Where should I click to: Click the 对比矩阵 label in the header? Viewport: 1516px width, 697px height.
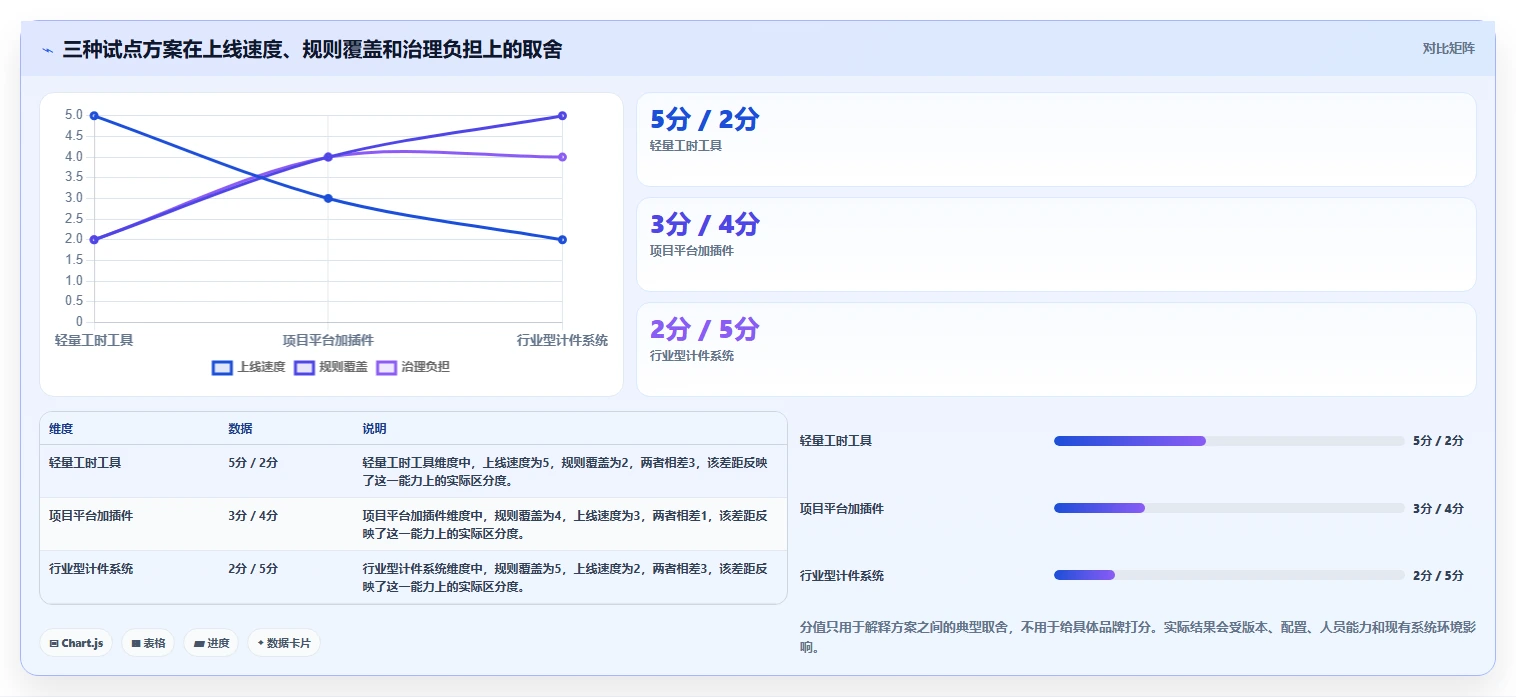coord(1448,48)
